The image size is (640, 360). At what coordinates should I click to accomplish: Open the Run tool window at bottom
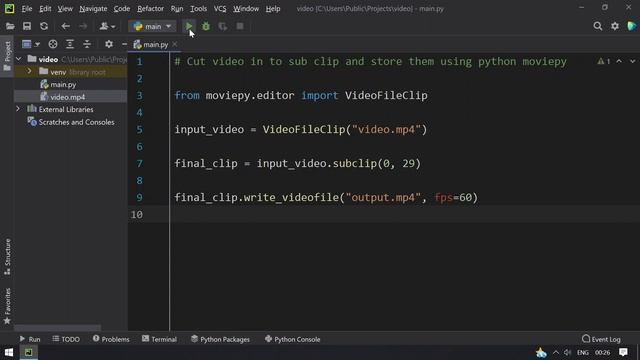tap(30, 339)
